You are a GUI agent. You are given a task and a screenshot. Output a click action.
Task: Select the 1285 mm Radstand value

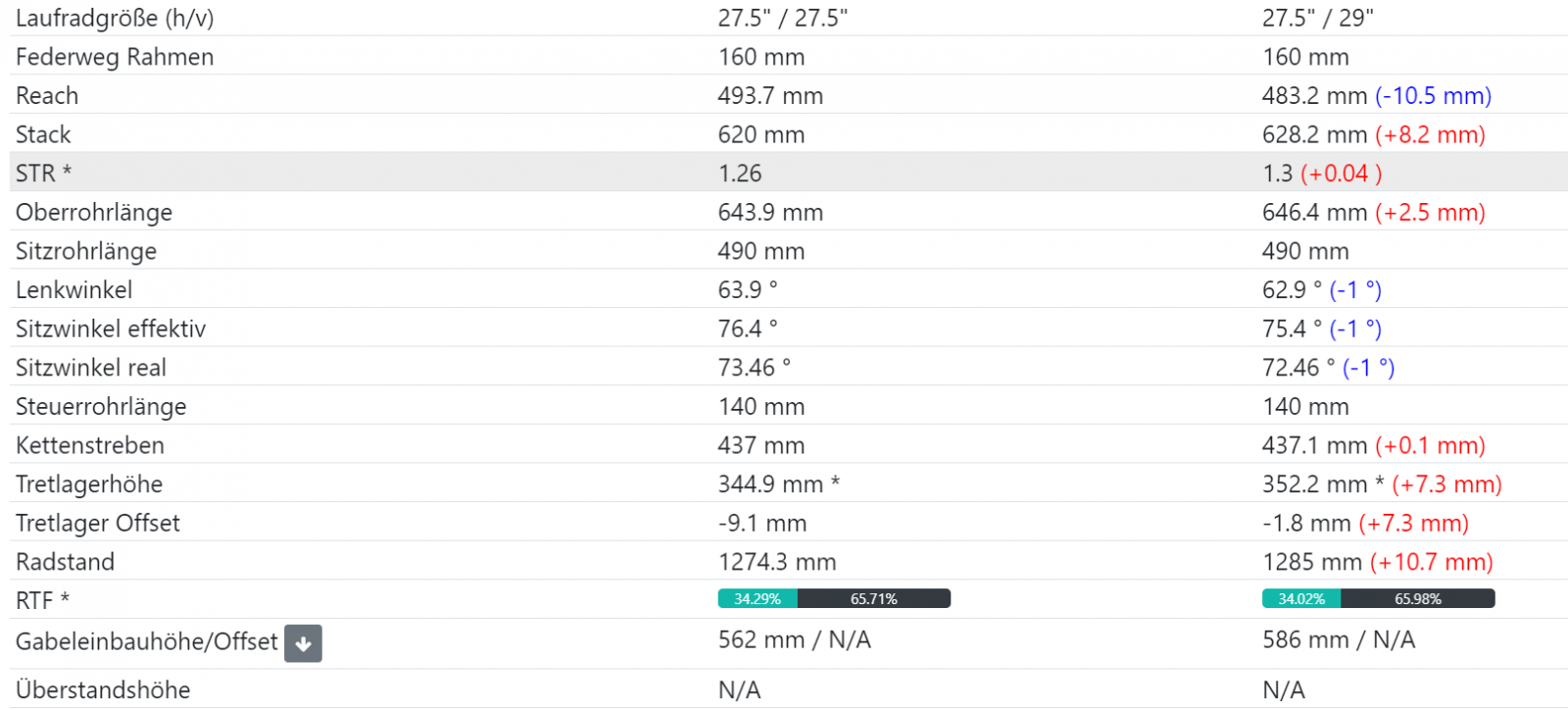(1311, 562)
